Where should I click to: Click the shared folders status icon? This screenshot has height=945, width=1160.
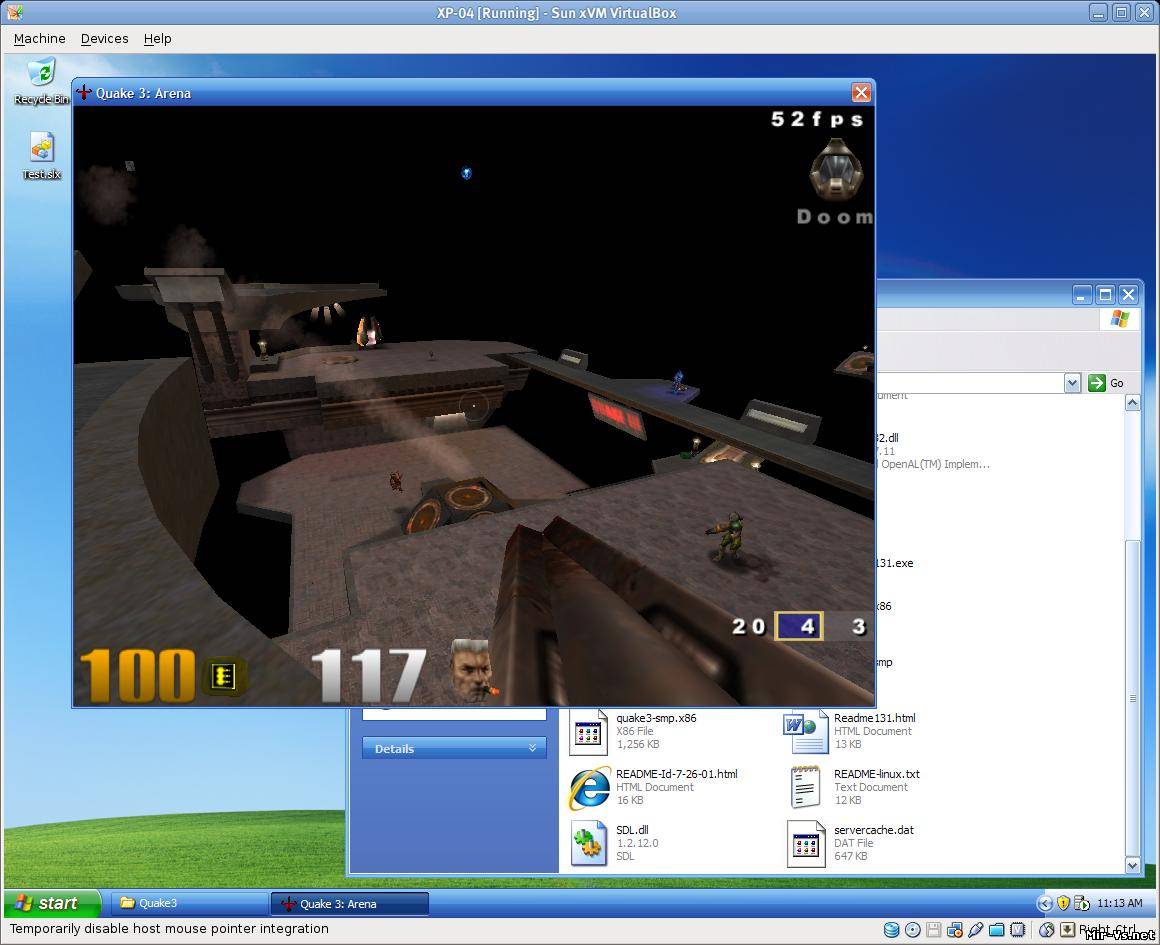tap(997, 929)
